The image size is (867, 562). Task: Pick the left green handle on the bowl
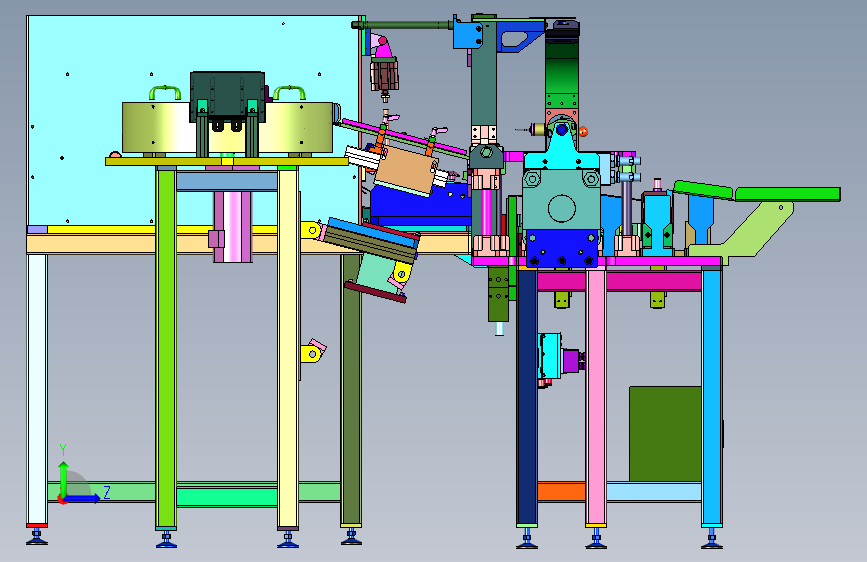click(x=165, y=92)
